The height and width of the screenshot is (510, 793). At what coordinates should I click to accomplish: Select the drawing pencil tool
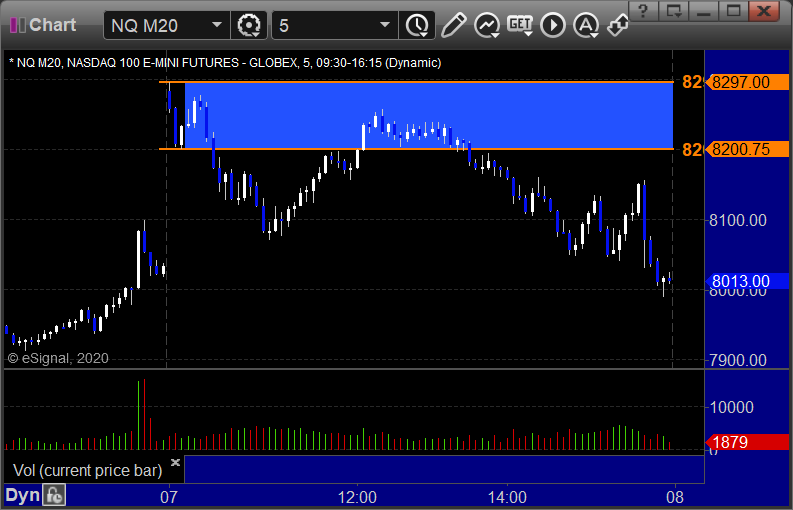tap(453, 25)
